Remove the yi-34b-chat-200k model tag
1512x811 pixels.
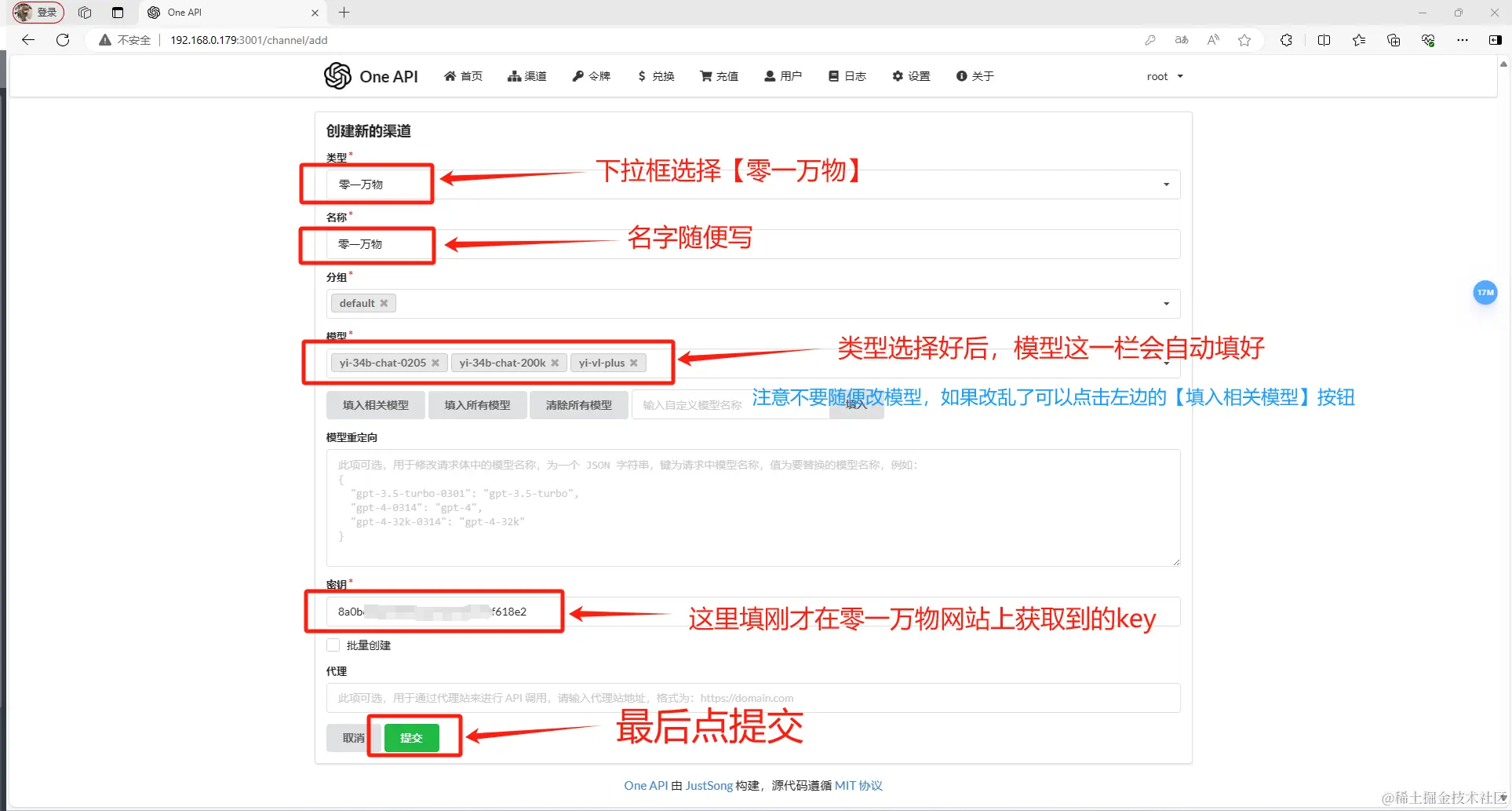[x=555, y=363]
